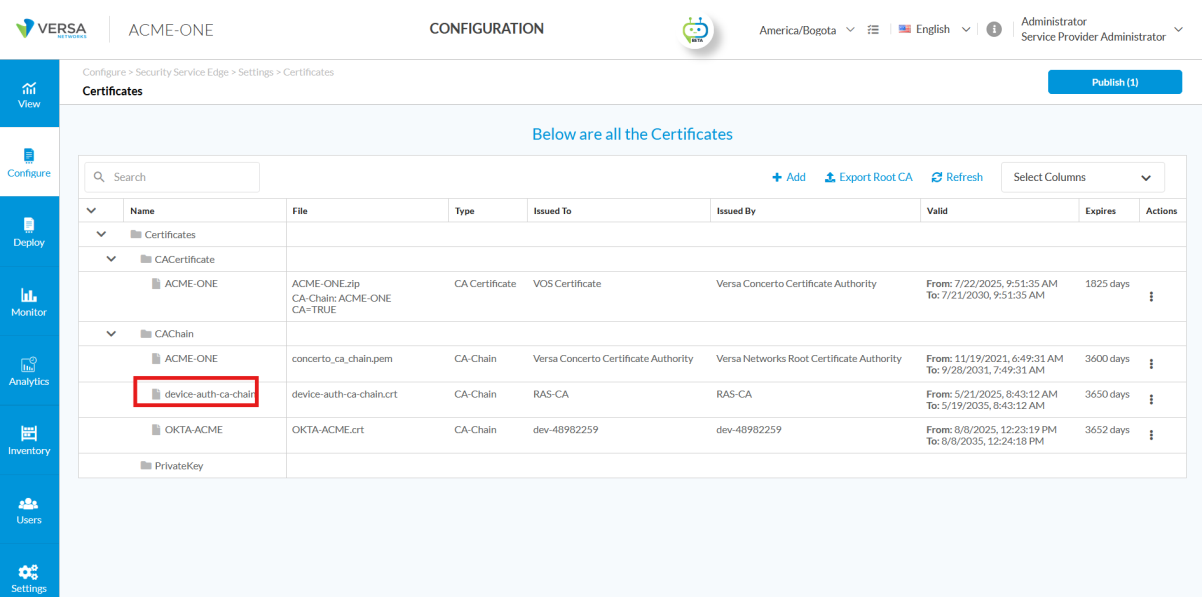Screen dimensions: 1202x597
Task: Collapse the Certificates root folder
Action: coord(101,234)
